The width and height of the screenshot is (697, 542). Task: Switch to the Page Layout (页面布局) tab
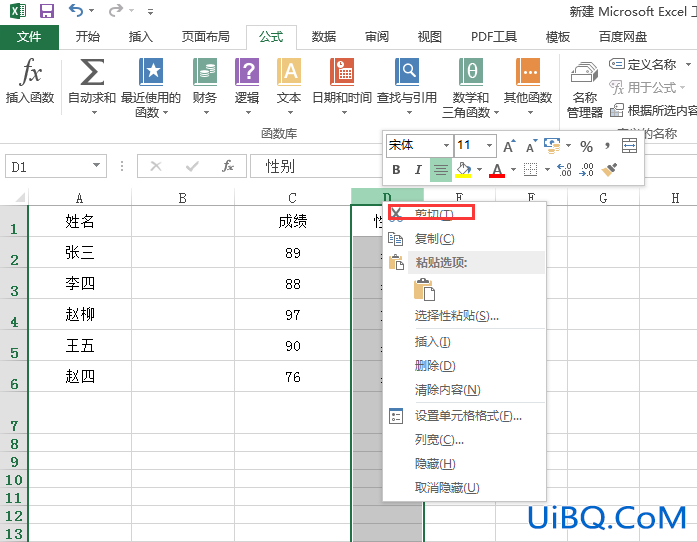205,36
